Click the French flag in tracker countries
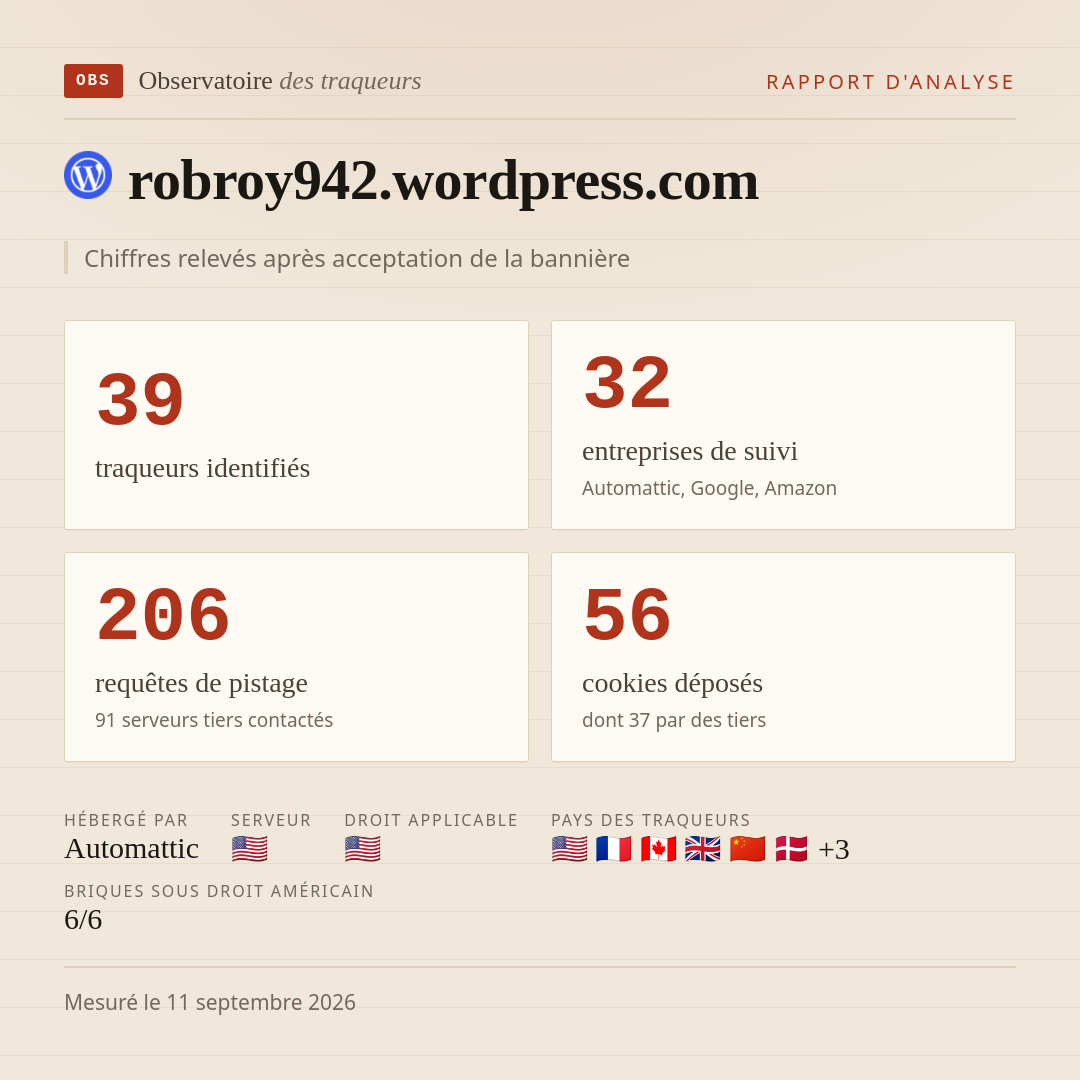1080x1080 pixels. (x=614, y=849)
